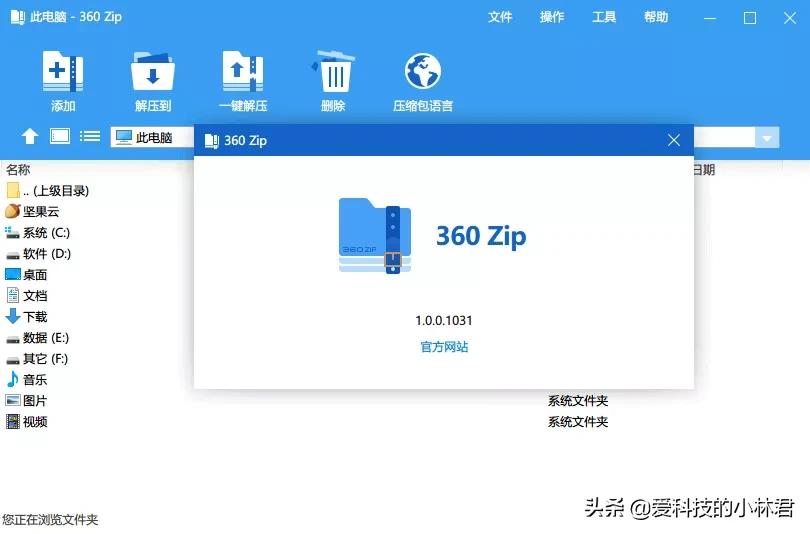Click the status bar text 您正在浏览文件夹
This screenshot has height=534, width=810.
[x=50, y=520]
